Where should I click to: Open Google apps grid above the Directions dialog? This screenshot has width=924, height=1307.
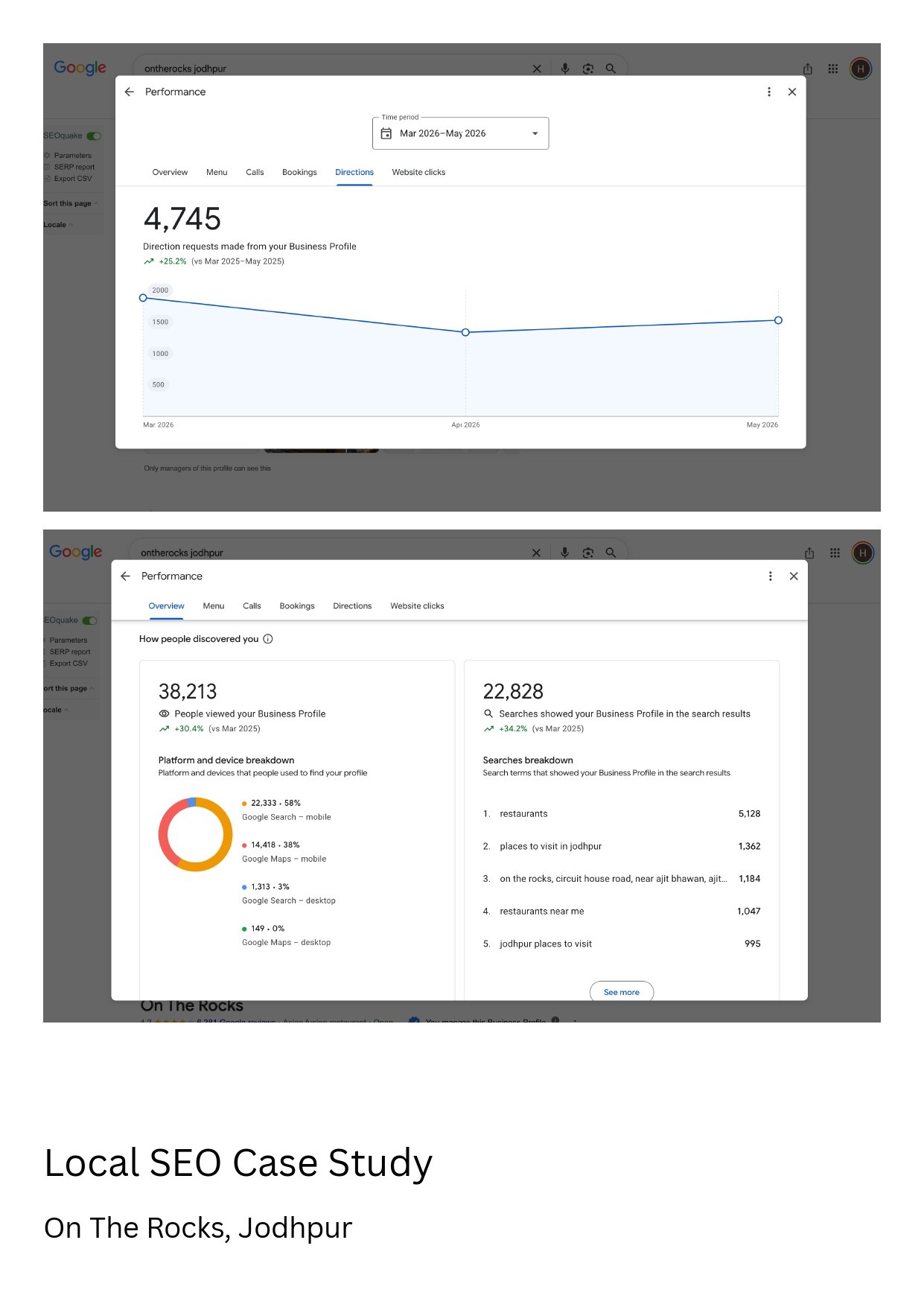[x=833, y=69]
